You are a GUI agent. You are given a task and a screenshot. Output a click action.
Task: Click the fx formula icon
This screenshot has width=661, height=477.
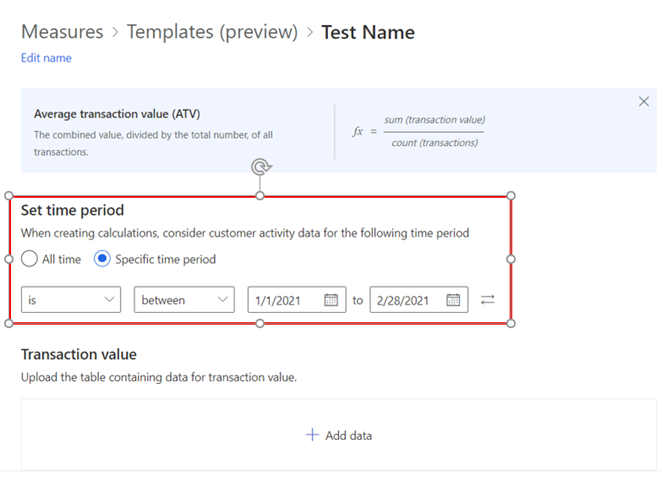point(359,132)
